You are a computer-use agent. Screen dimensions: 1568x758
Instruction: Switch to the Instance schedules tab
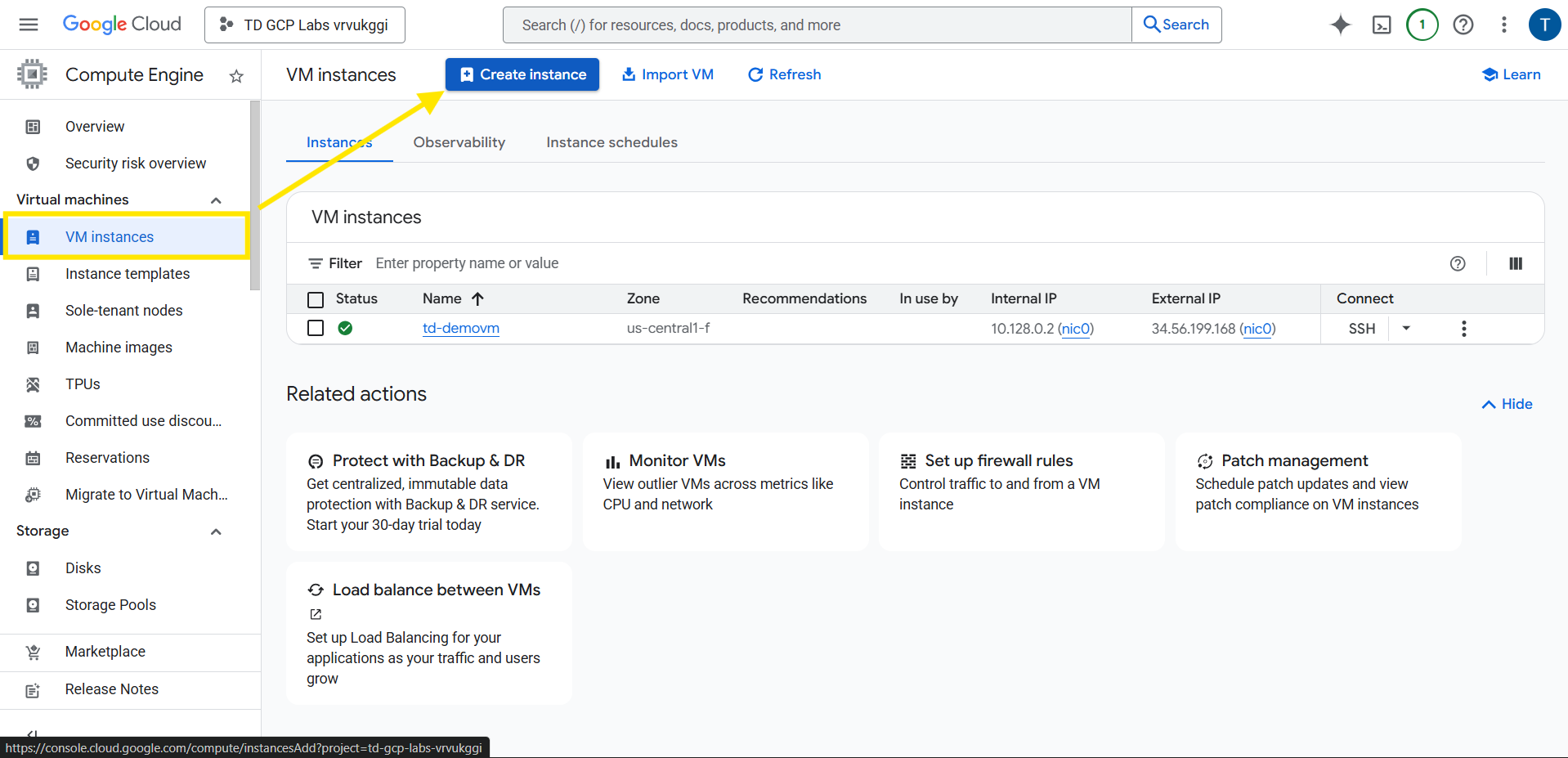612,142
